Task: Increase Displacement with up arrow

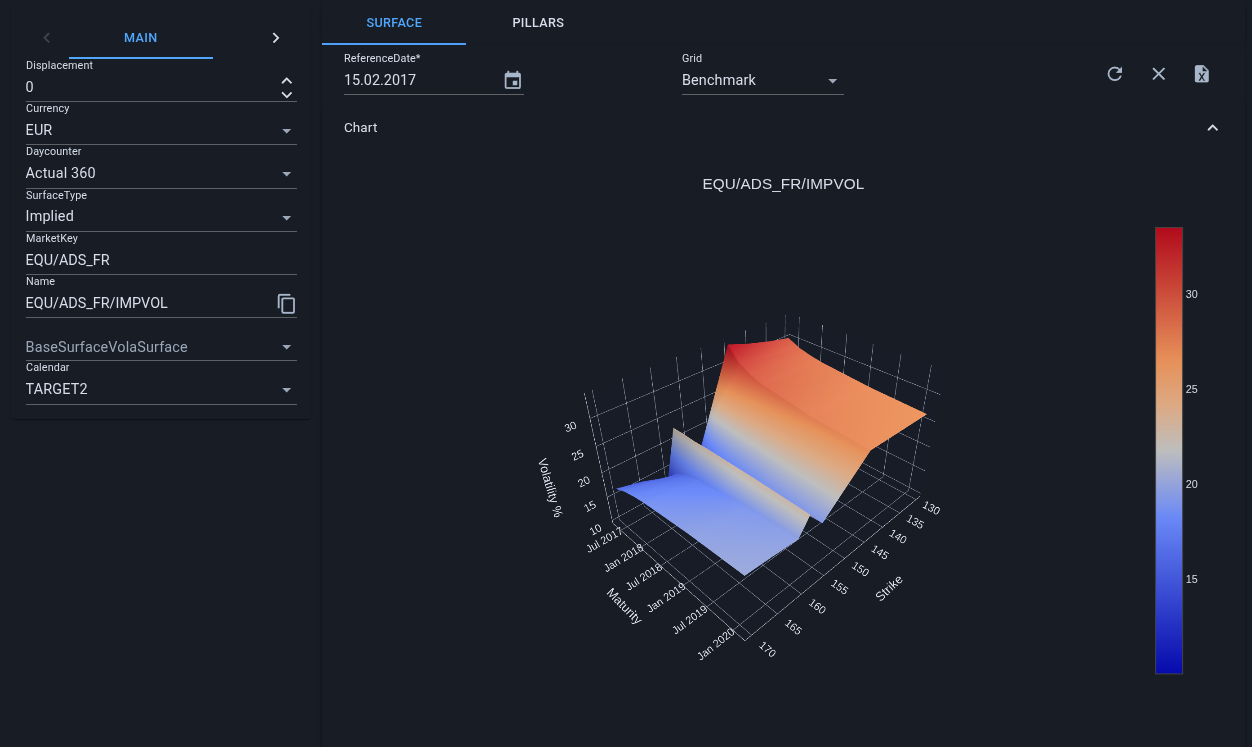Action: click(x=287, y=81)
